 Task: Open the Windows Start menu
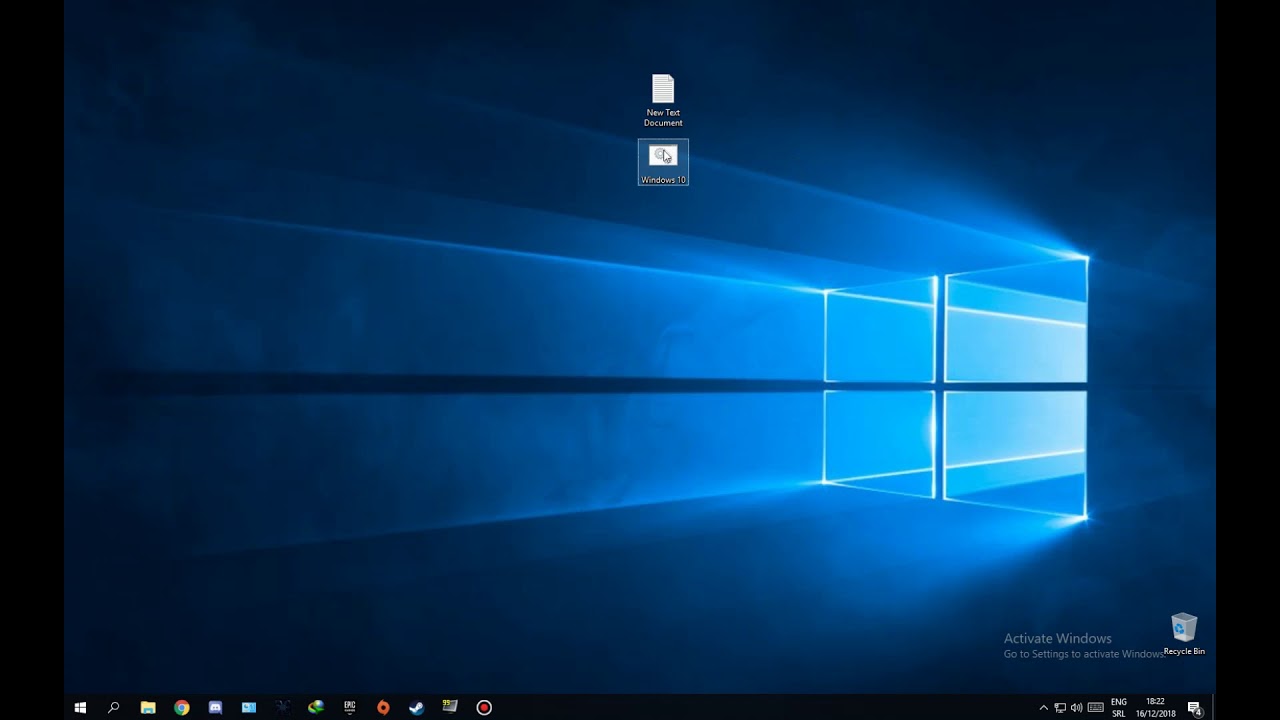[x=80, y=707]
